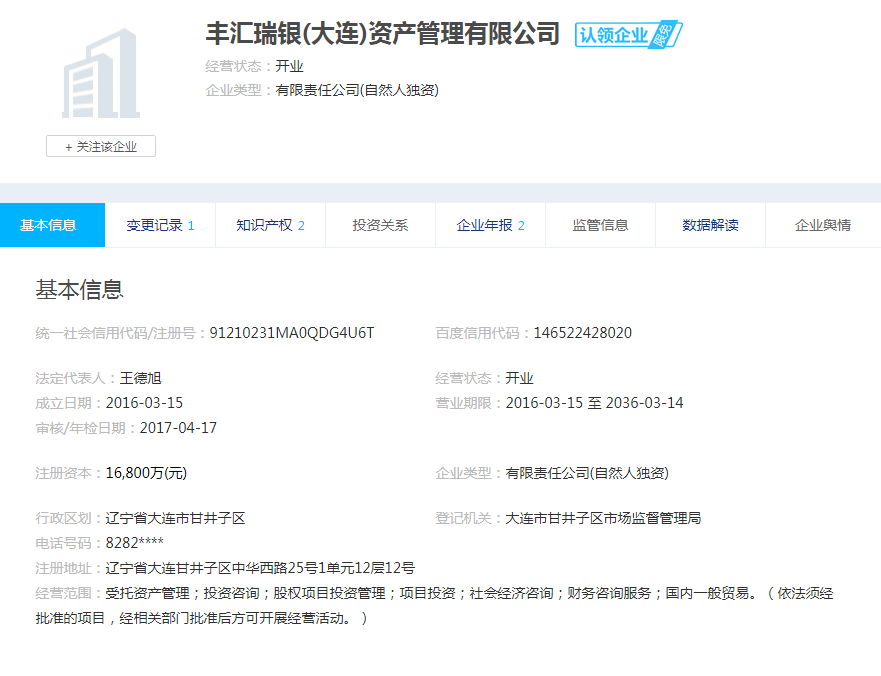Click the 认领企业 claim badge
881x676 pixels.
point(628,35)
